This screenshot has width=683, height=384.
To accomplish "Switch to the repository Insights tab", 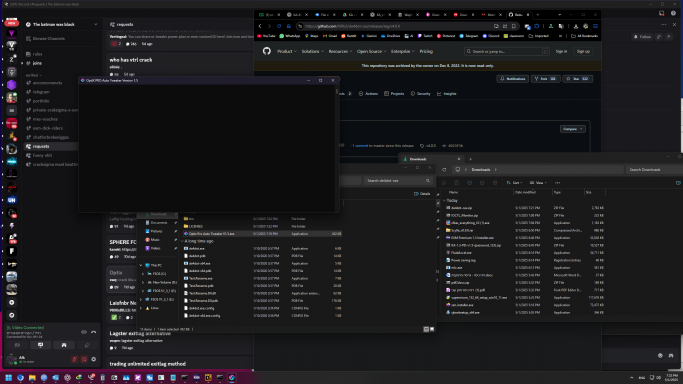I will tap(447, 94).
